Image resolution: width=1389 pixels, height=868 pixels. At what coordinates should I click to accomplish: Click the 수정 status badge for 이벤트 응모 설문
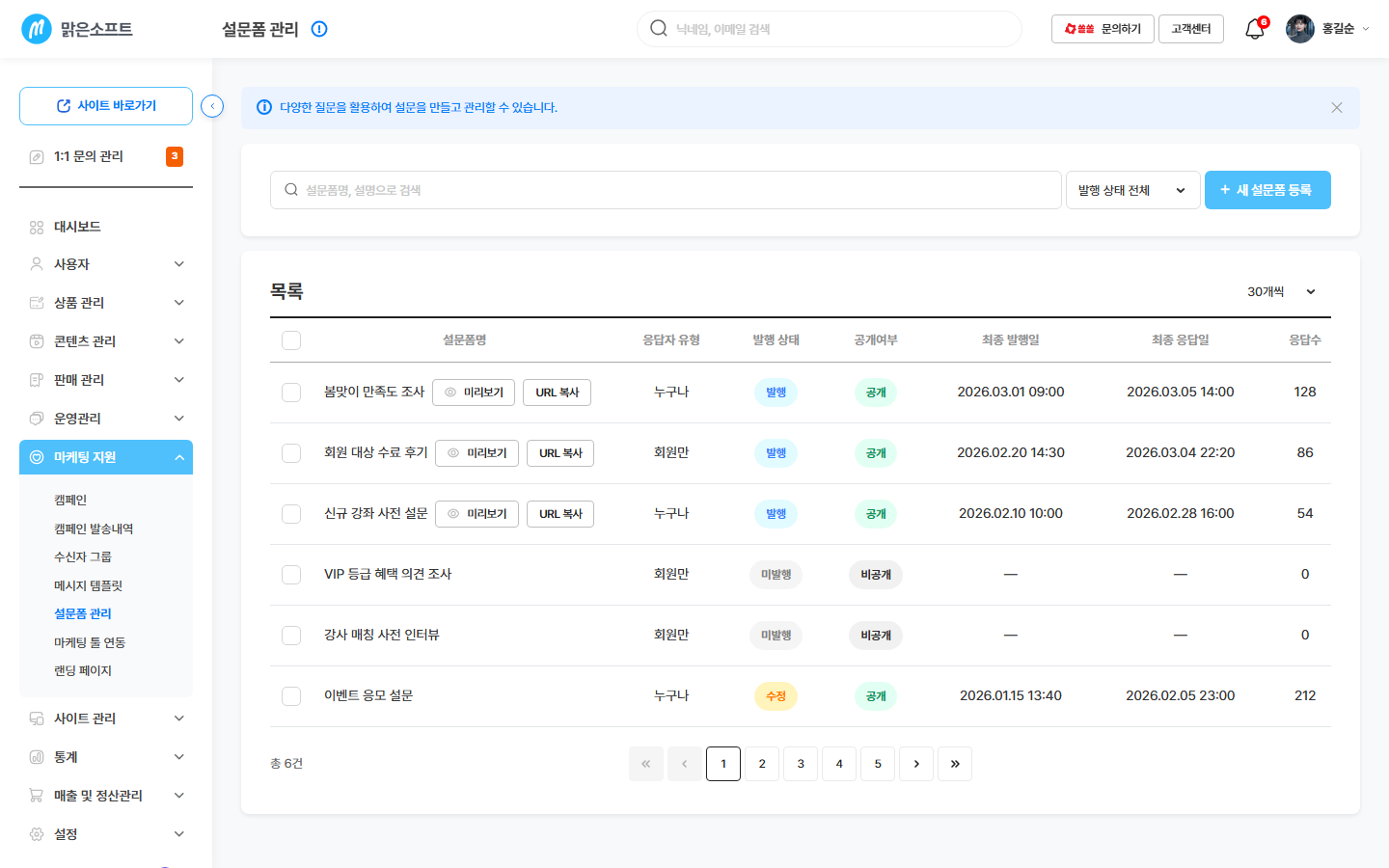pos(776,696)
